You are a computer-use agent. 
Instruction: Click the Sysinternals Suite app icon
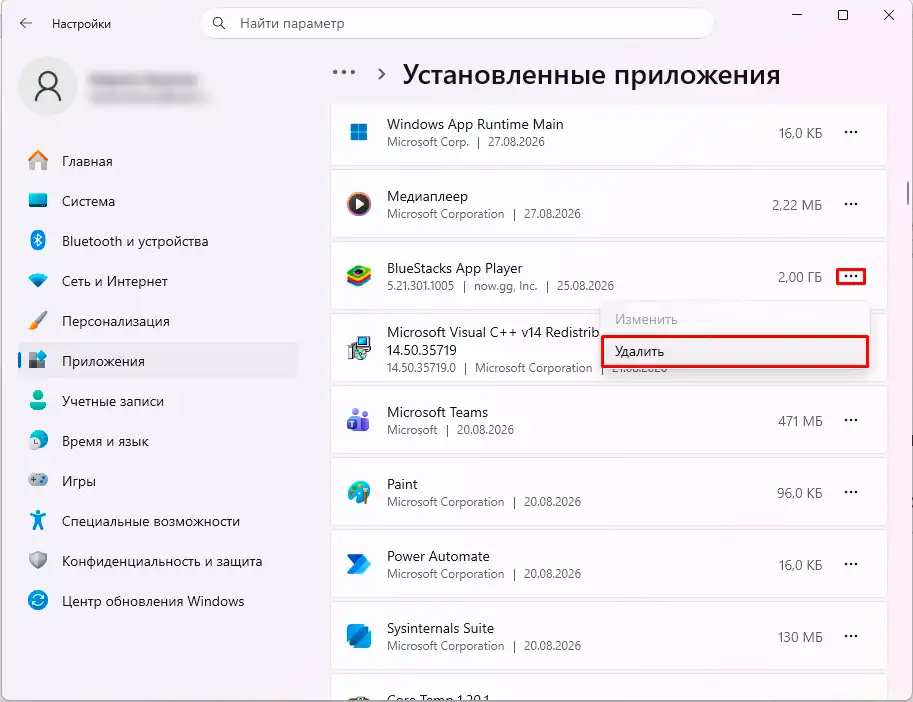359,636
